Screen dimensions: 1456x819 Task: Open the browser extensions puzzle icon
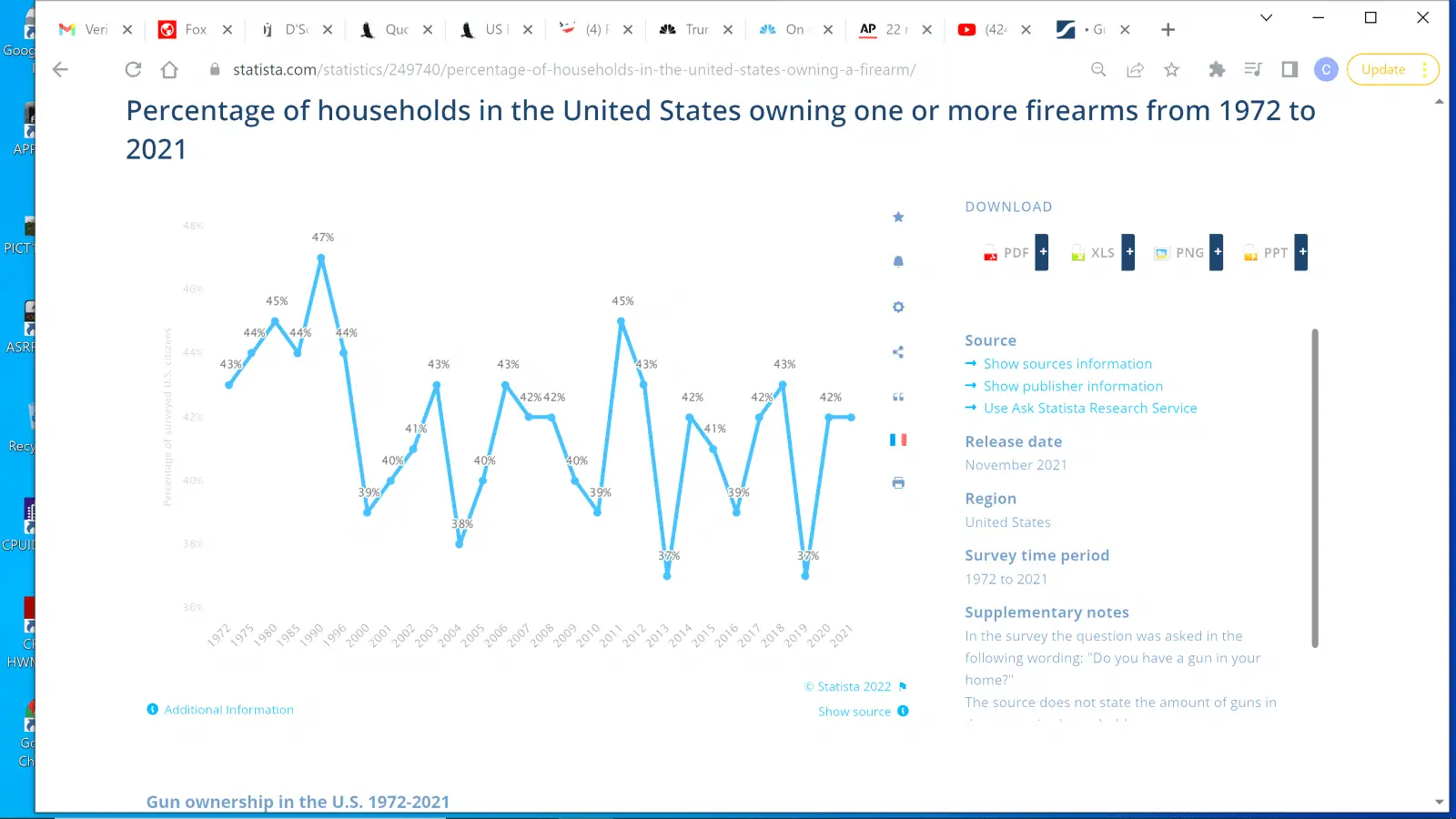point(1216,70)
